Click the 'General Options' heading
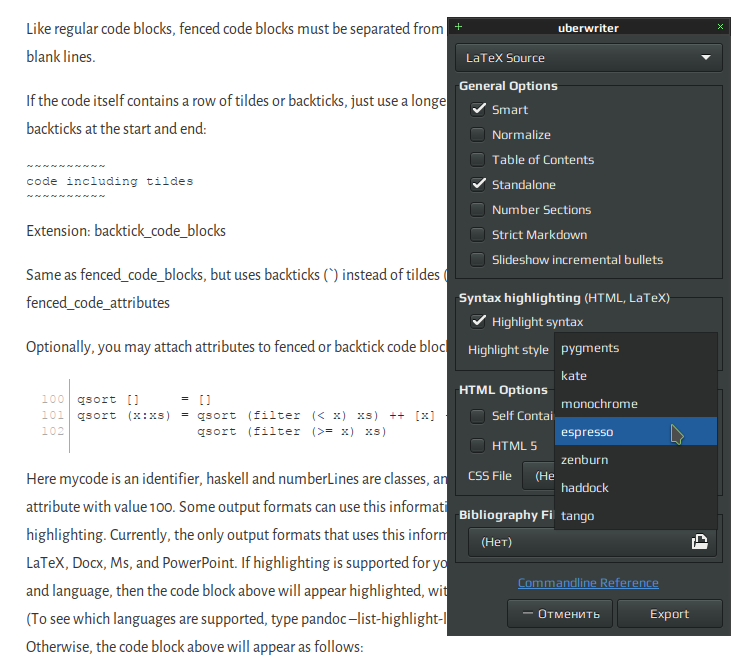The height and width of the screenshot is (670, 750). click(508, 86)
